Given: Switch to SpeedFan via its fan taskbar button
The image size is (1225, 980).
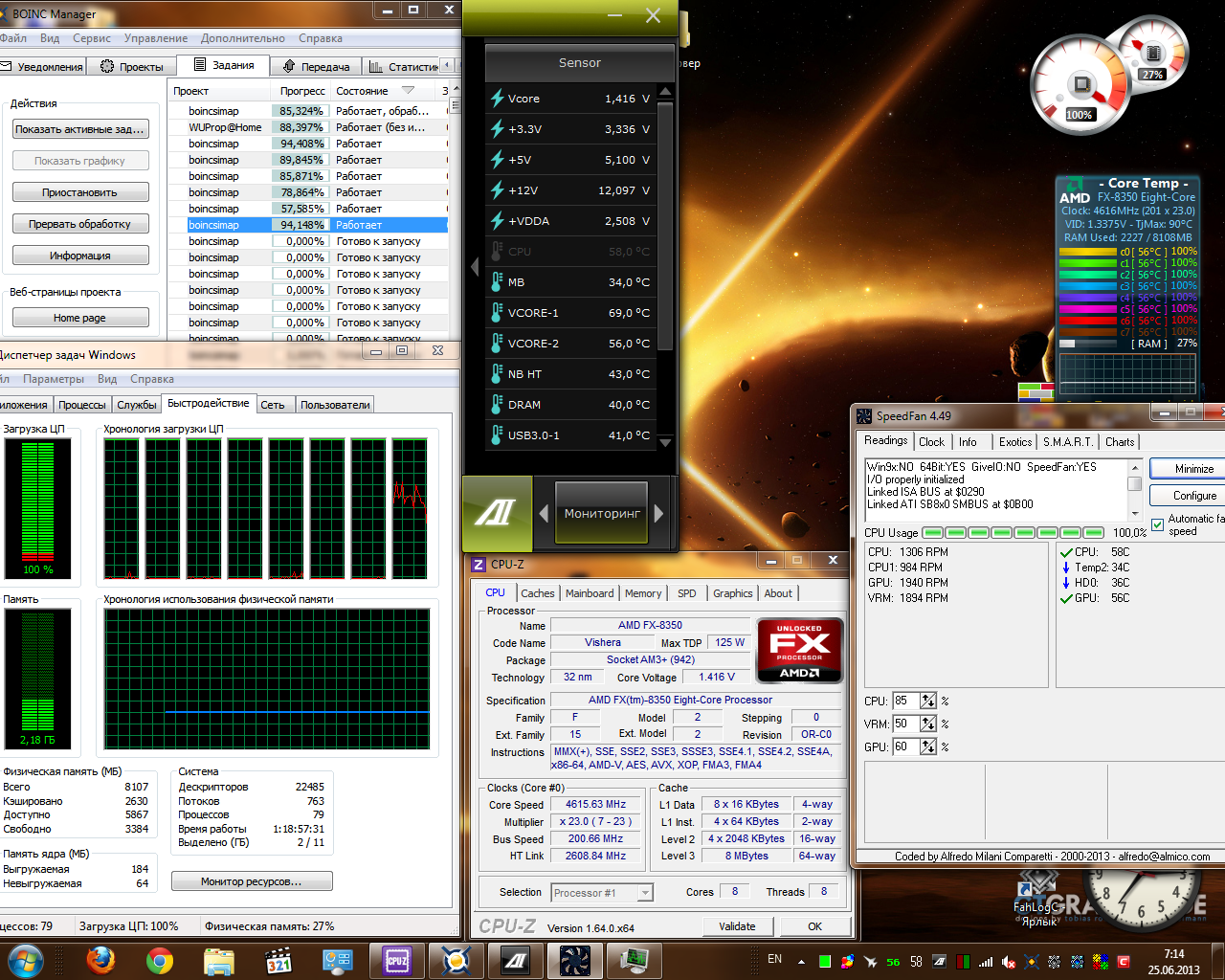Looking at the screenshot, I should tap(575, 960).
